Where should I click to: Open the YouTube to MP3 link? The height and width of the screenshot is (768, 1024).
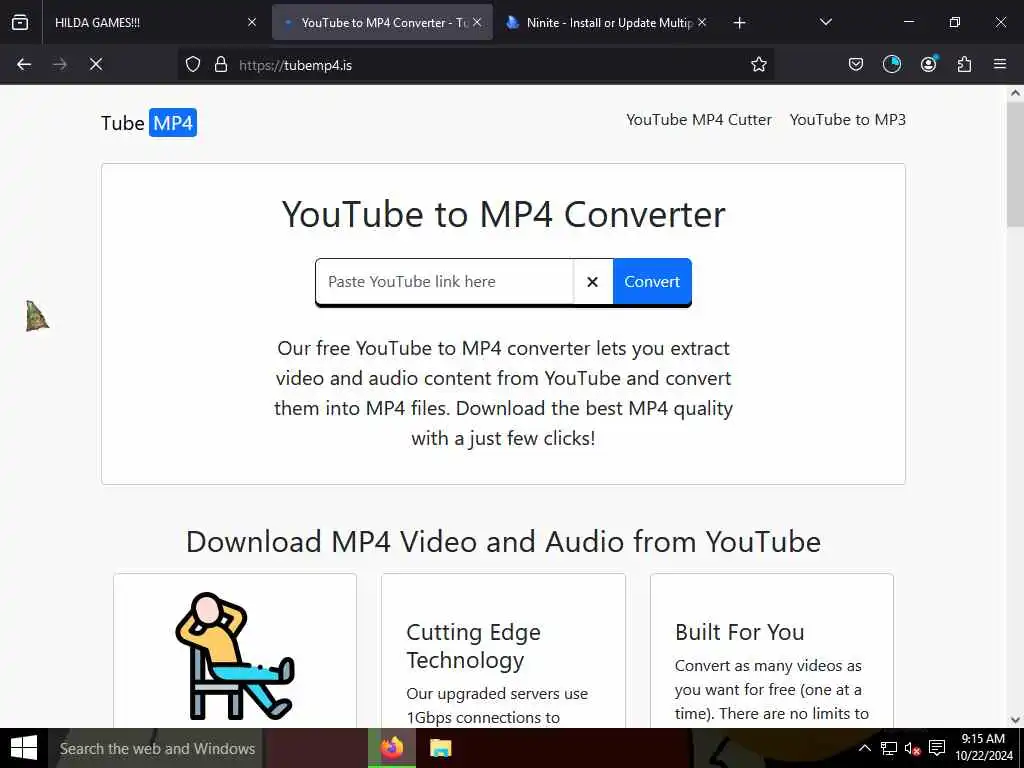click(848, 120)
